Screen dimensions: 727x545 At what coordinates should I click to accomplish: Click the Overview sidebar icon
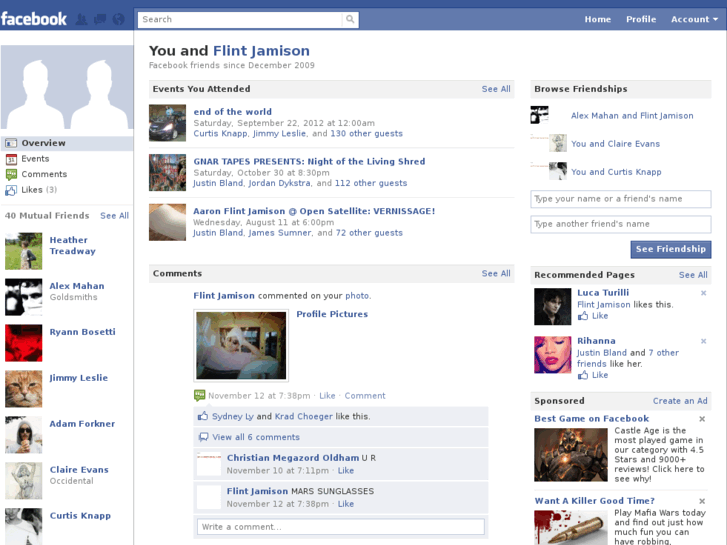click(x=11, y=143)
